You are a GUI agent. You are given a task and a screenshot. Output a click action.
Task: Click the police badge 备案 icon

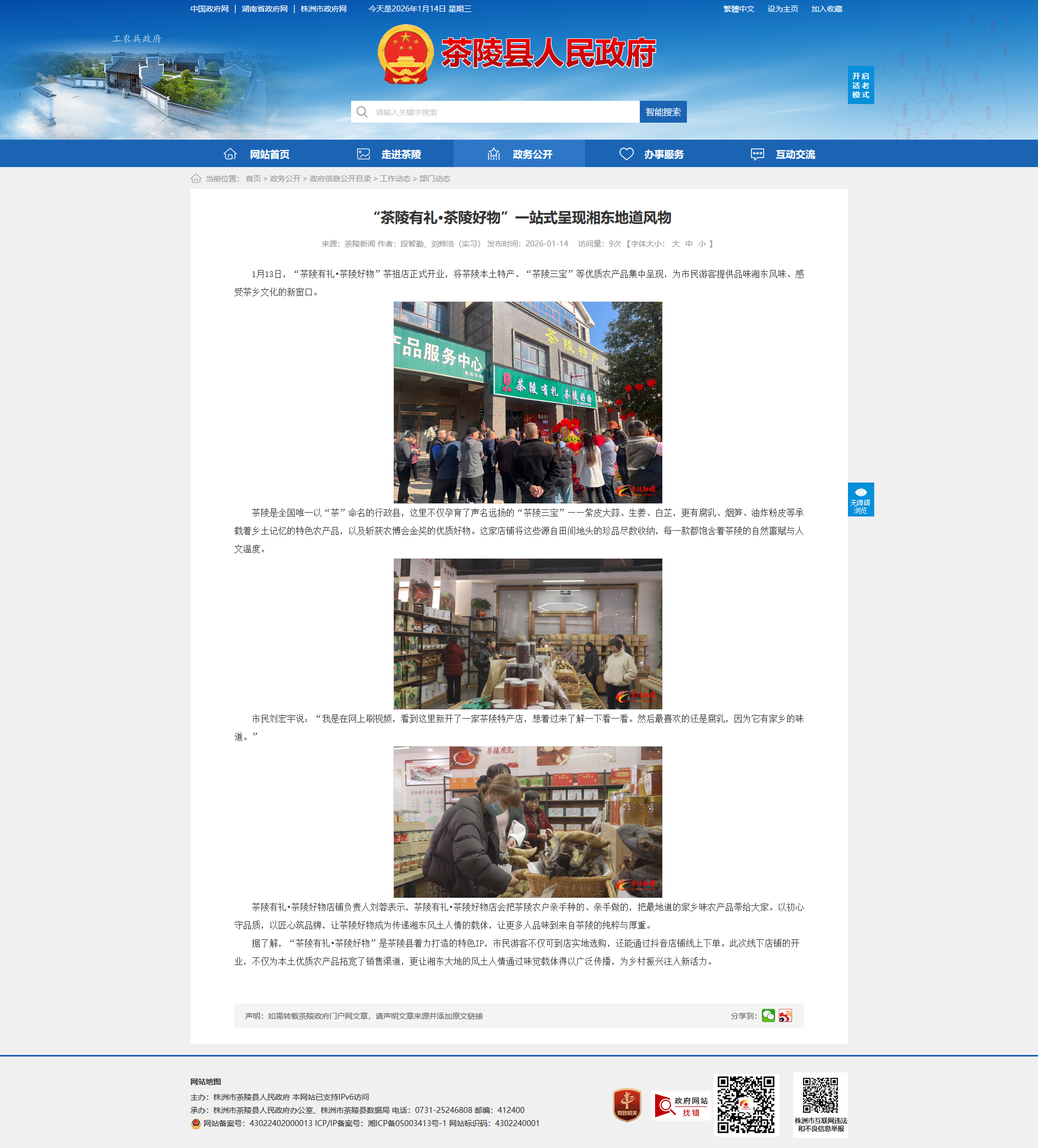(x=196, y=1123)
